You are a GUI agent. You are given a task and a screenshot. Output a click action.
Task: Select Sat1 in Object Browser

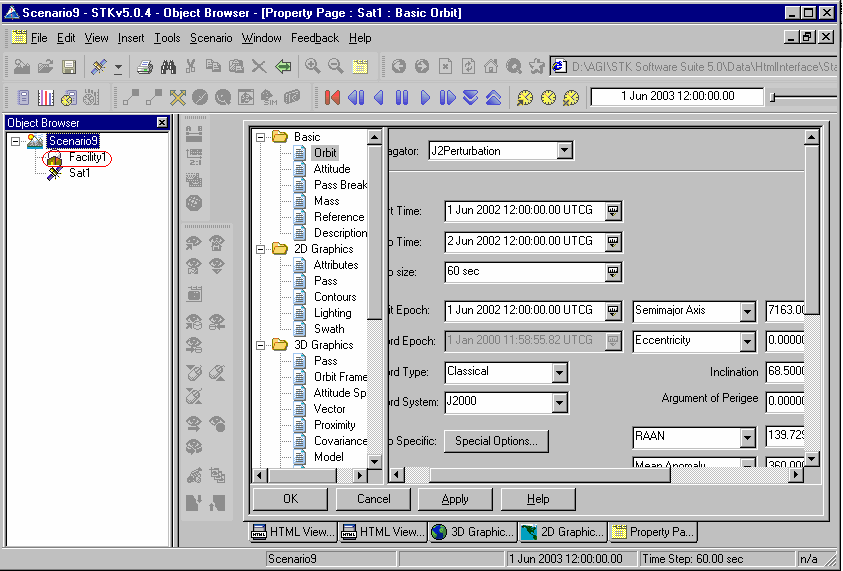click(79, 173)
